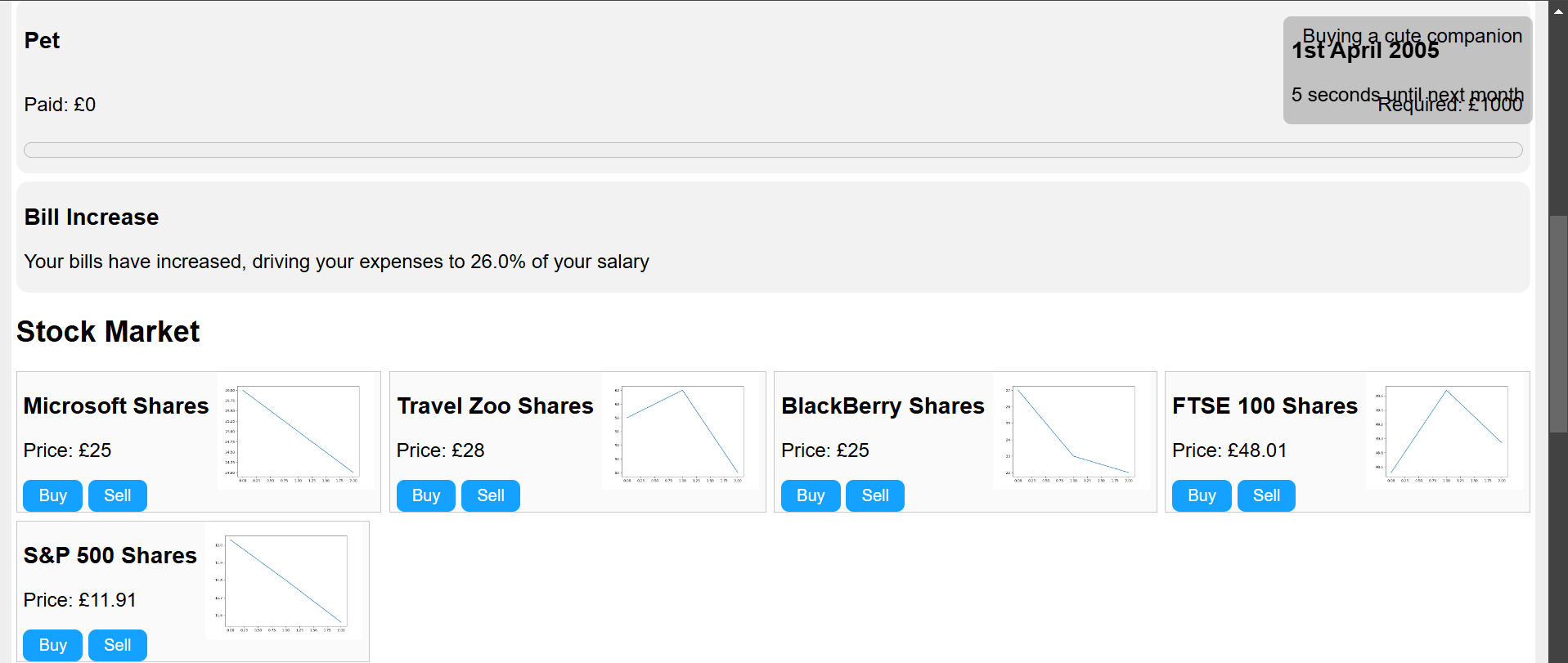Sell FTSE 100 Shares
This screenshot has height=663, width=1568.
coord(1265,495)
